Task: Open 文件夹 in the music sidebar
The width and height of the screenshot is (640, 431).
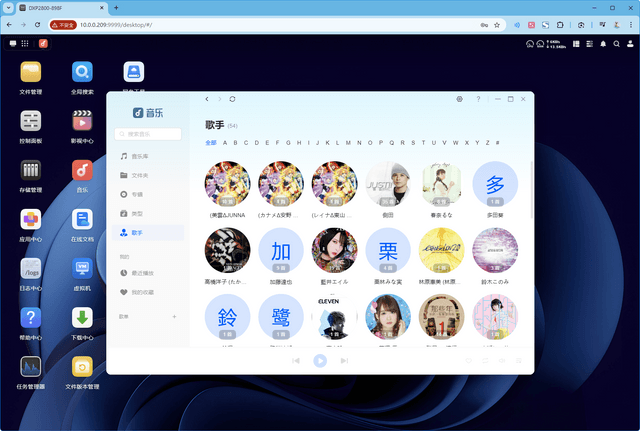Action: pyautogui.click(x=148, y=175)
